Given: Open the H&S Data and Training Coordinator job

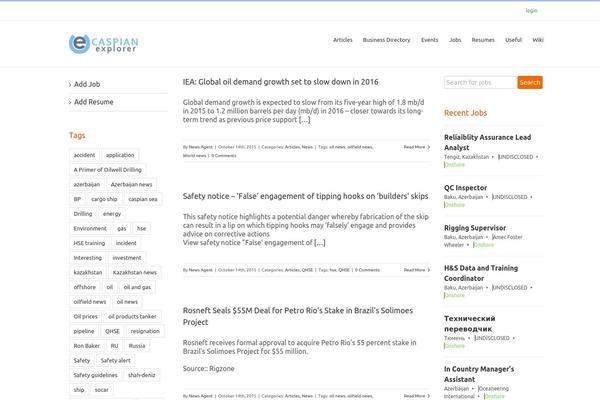Looking at the screenshot, I should (x=481, y=273).
